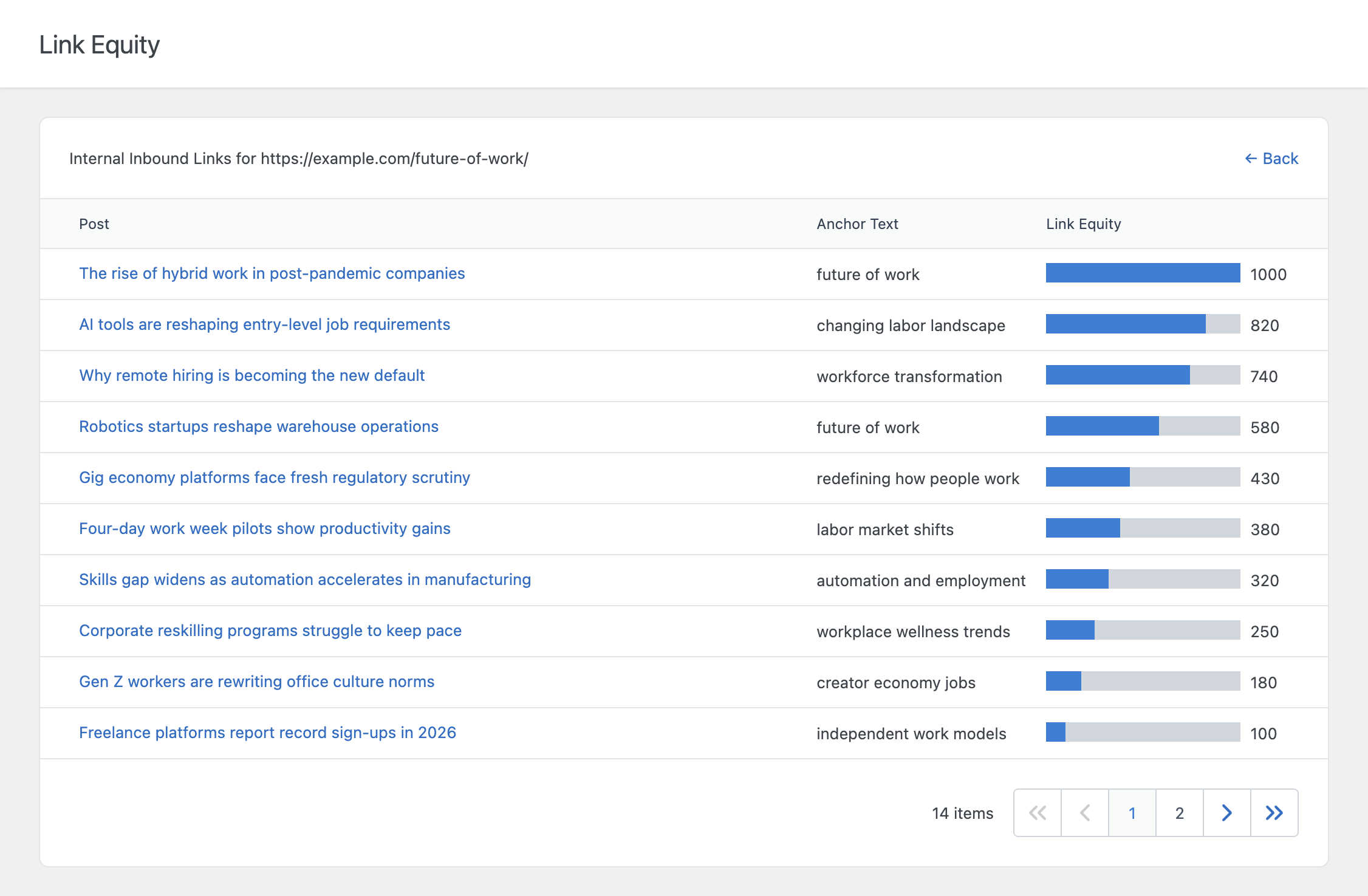Click link equity bar for value 740
Screen dimensions: 1368x896
[x=1143, y=375]
